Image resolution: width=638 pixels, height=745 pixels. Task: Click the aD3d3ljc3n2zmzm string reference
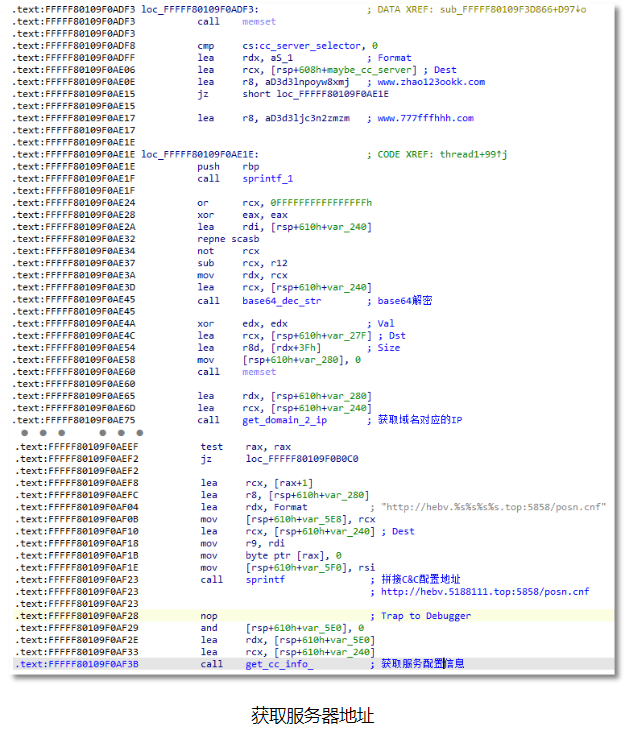tap(307, 118)
